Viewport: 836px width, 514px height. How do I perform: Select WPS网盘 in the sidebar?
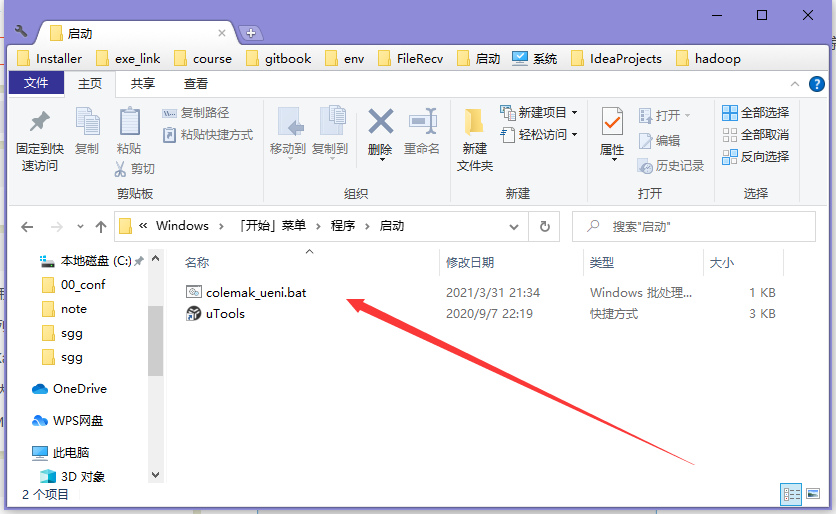[67, 421]
